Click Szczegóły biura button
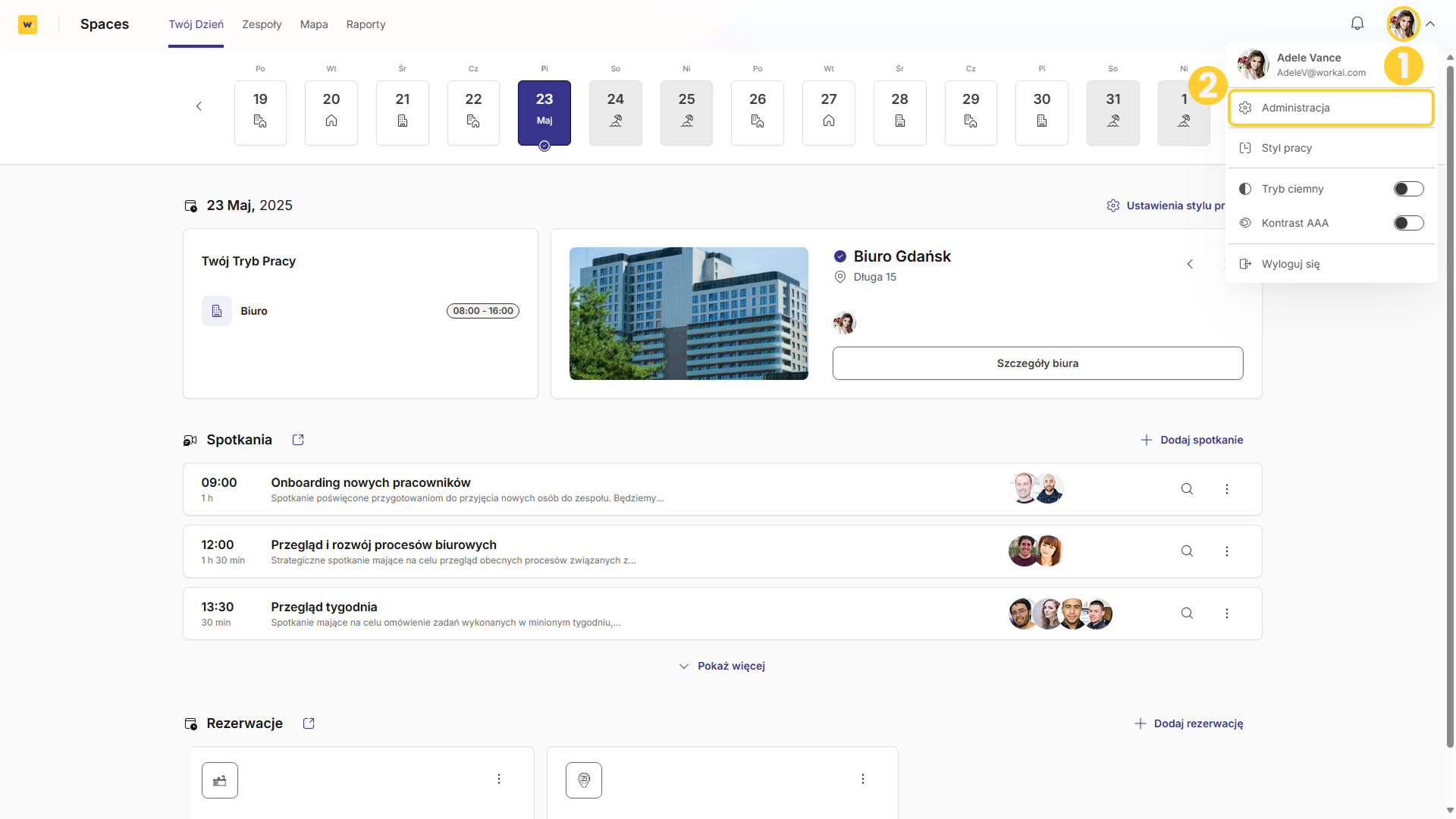 click(1037, 363)
